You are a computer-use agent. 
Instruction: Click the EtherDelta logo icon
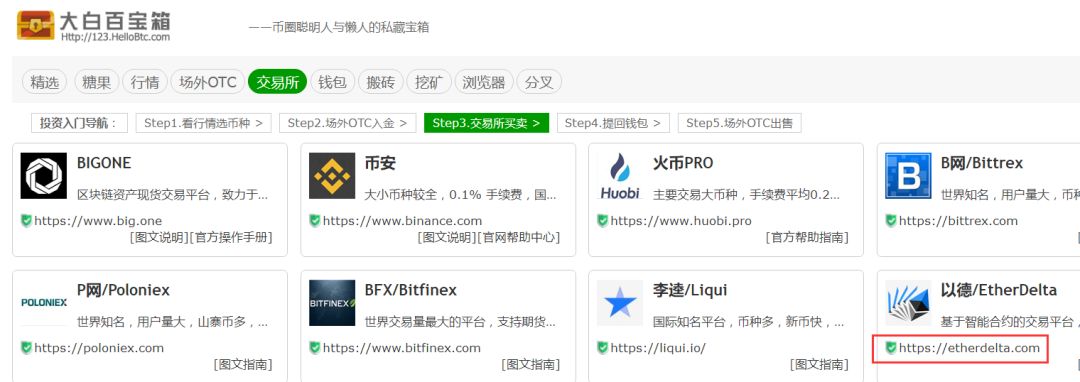[x=908, y=303]
